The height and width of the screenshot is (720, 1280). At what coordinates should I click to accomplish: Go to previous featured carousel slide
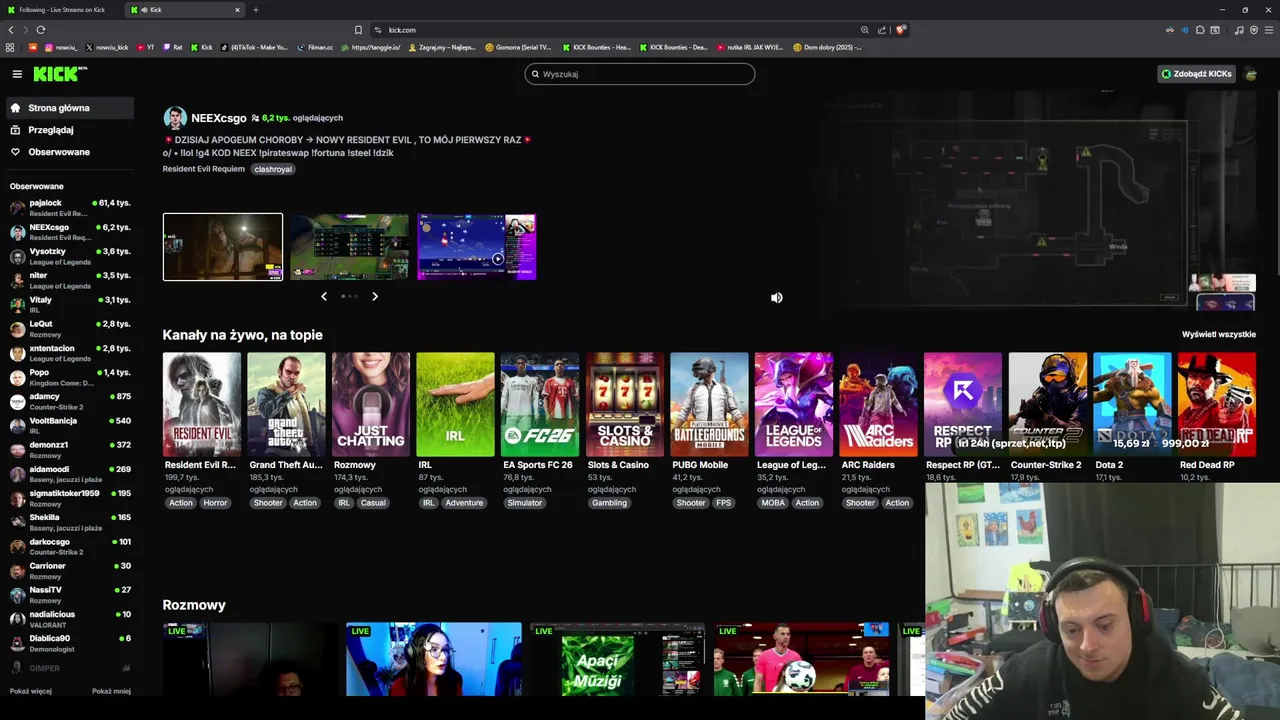click(324, 296)
